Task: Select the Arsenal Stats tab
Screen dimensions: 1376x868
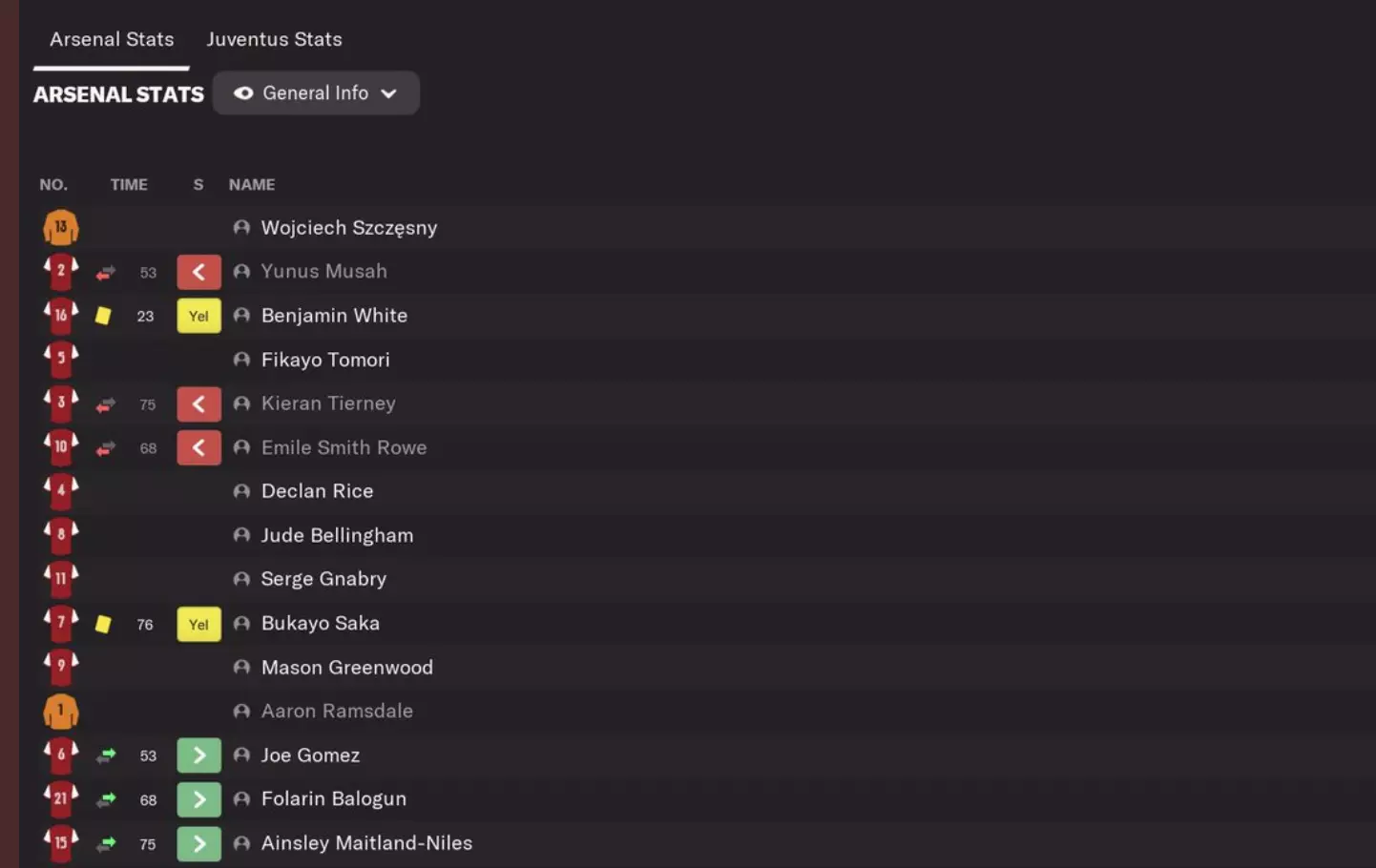Action: 112,39
